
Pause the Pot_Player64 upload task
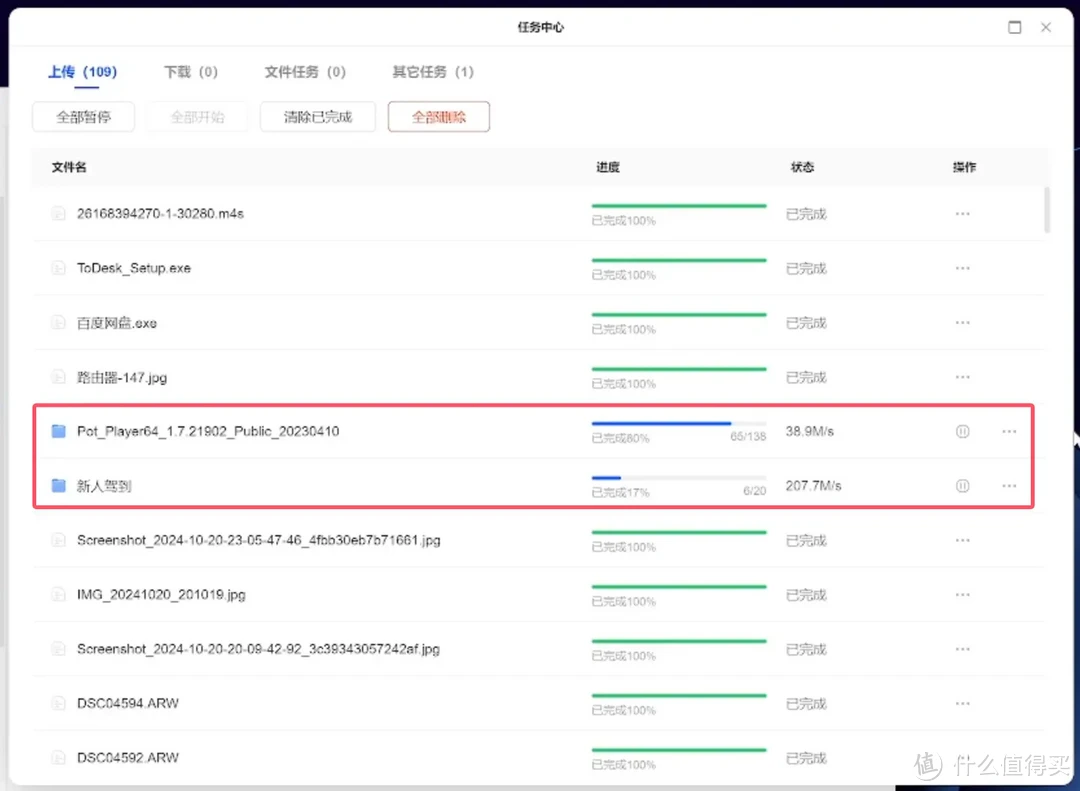pyautogui.click(x=962, y=431)
